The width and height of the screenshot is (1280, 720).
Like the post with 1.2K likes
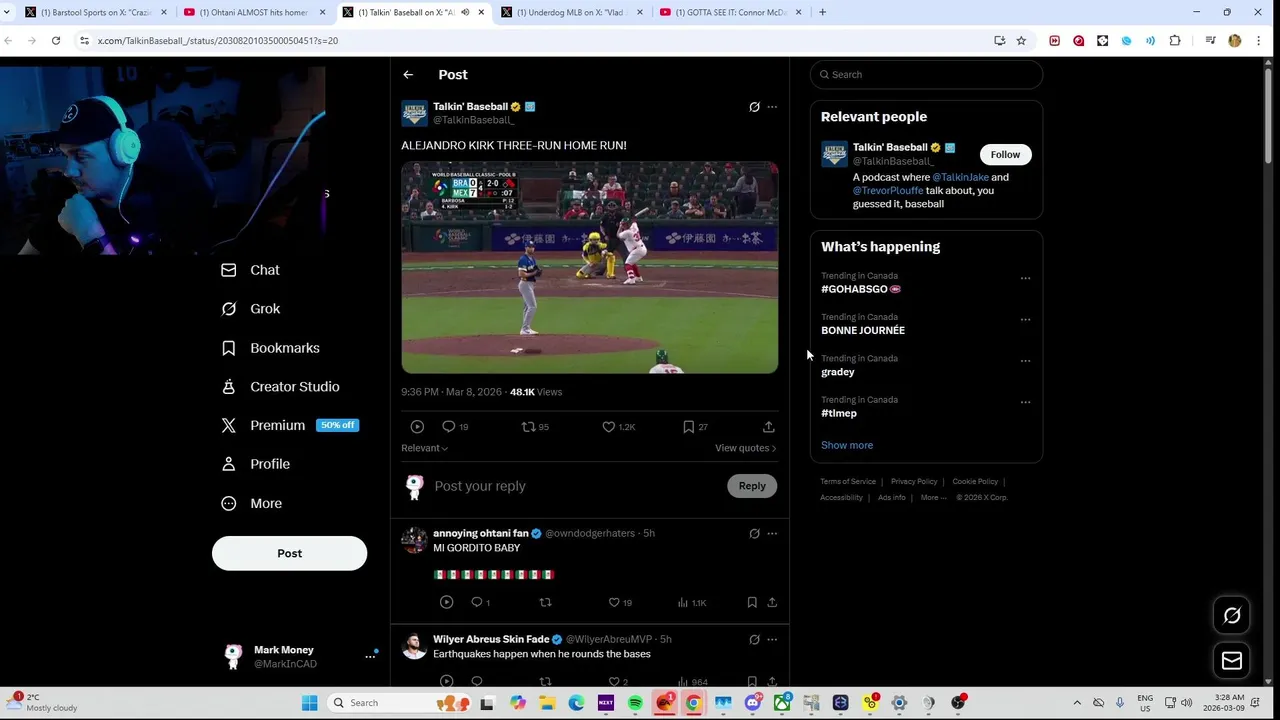pyautogui.click(x=608, y=427)
